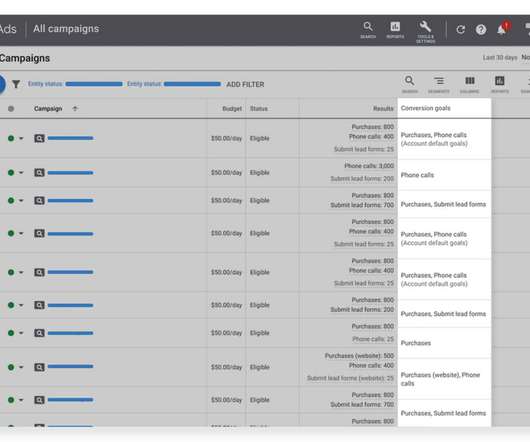Viewport: 530px width, 442px height.
Task: Open the Search icon in top header
Action: tap(368, 30)
